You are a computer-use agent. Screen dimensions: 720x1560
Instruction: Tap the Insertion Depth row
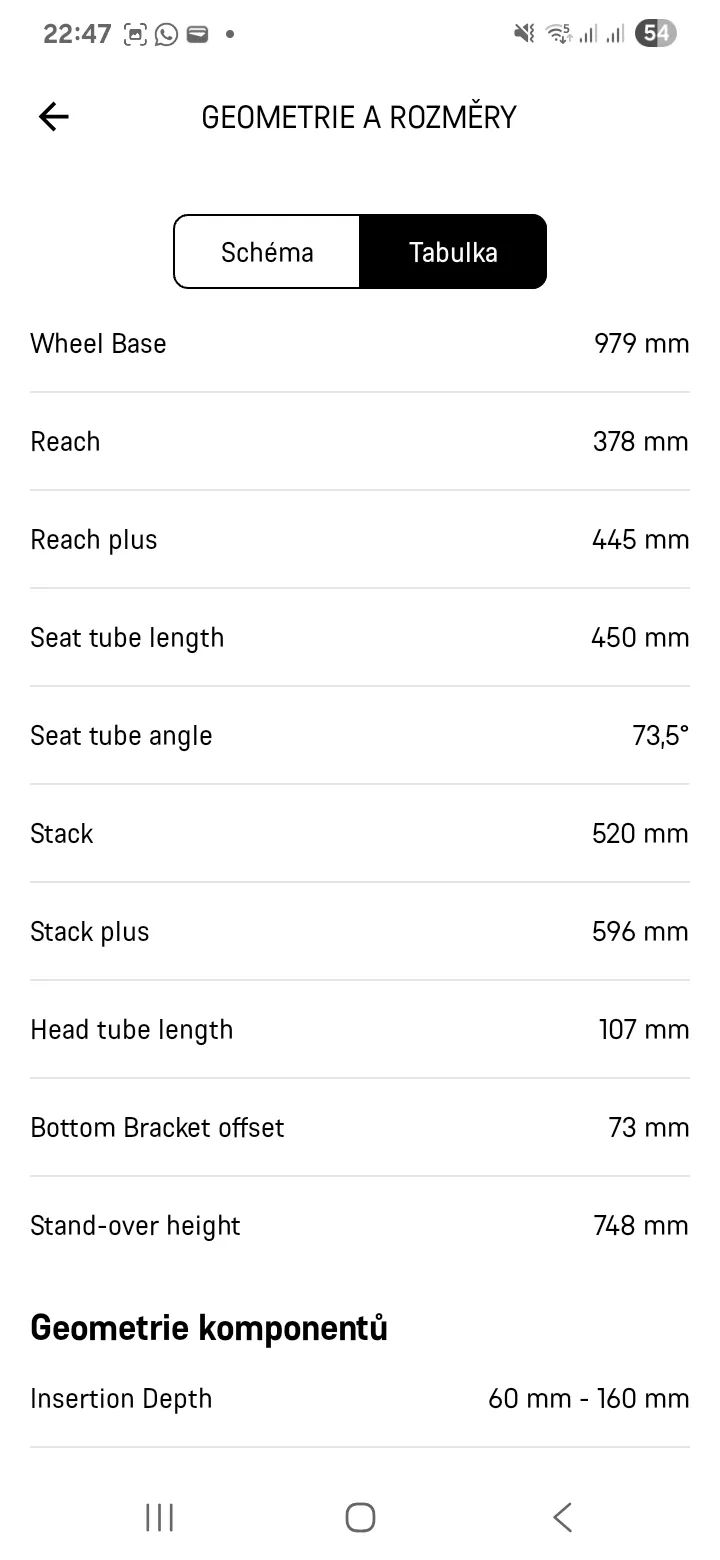[x=360, y=1398]
